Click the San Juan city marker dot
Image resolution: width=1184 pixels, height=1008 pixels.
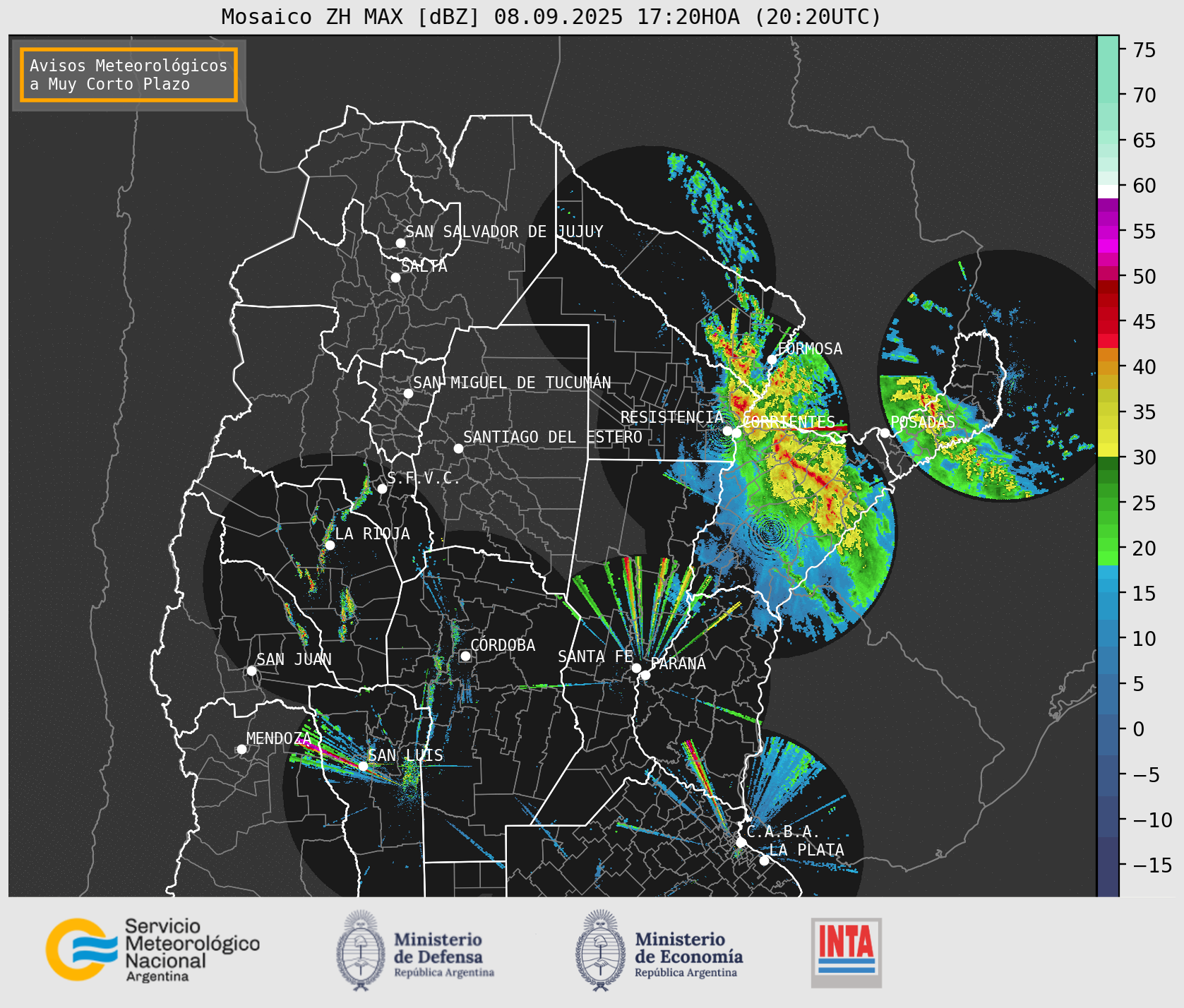point(251,671)
